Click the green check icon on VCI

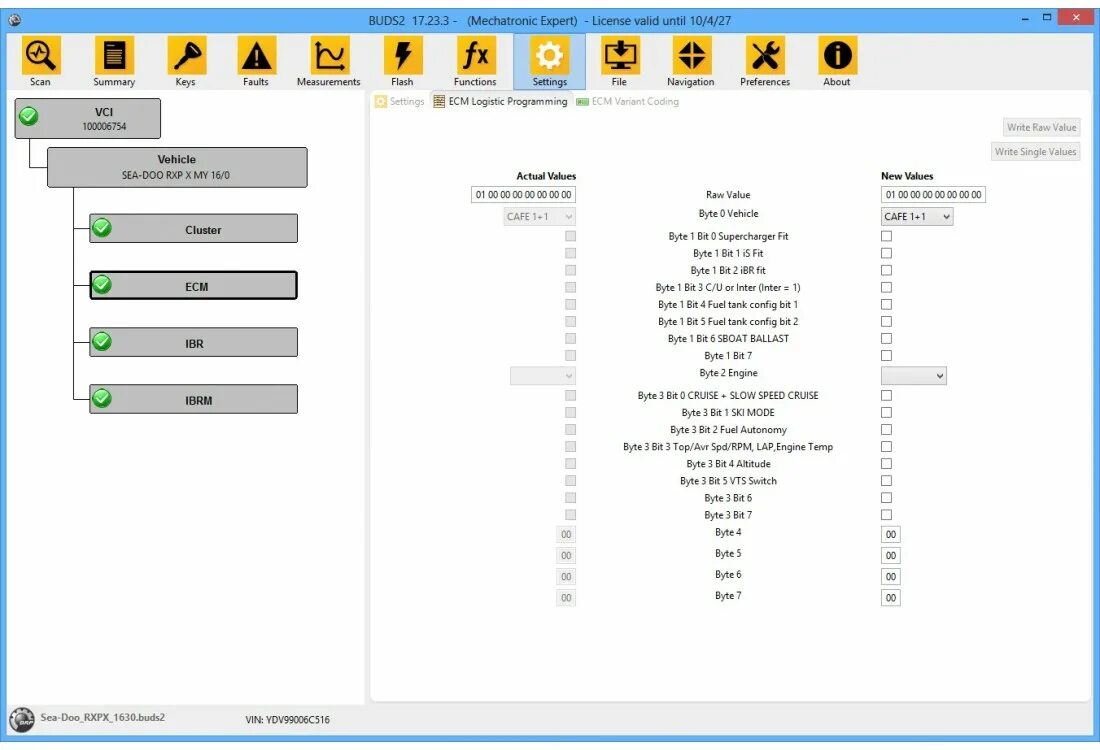pyautogui.click(x=29, y=116)
